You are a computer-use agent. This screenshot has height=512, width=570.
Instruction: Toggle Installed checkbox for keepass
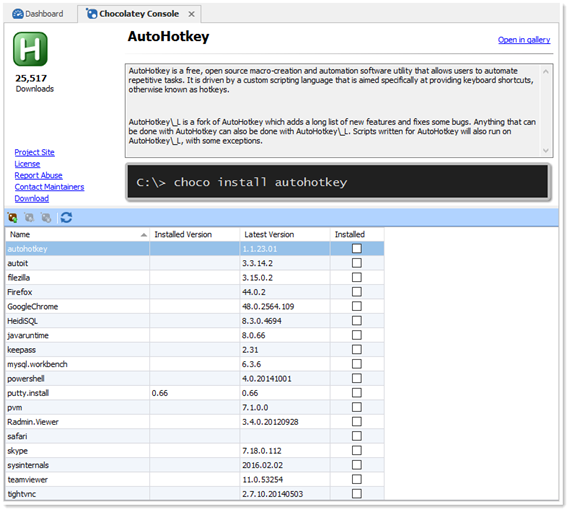tap(357, 349)
